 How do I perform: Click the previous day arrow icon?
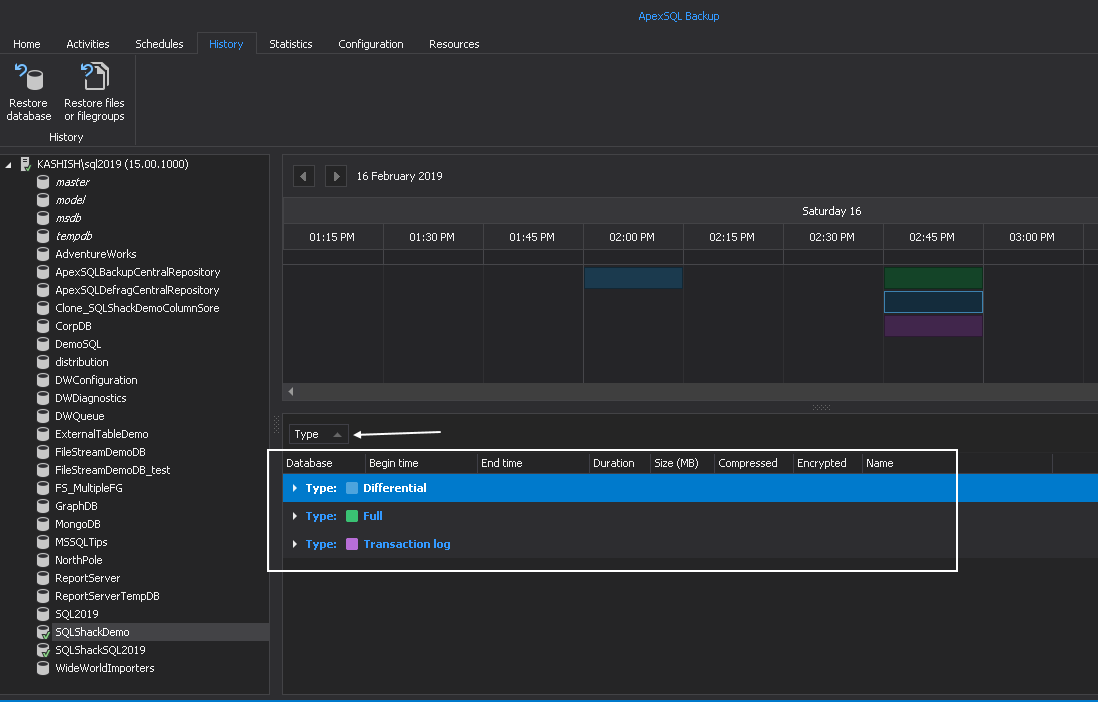click(x=303, y=175)
